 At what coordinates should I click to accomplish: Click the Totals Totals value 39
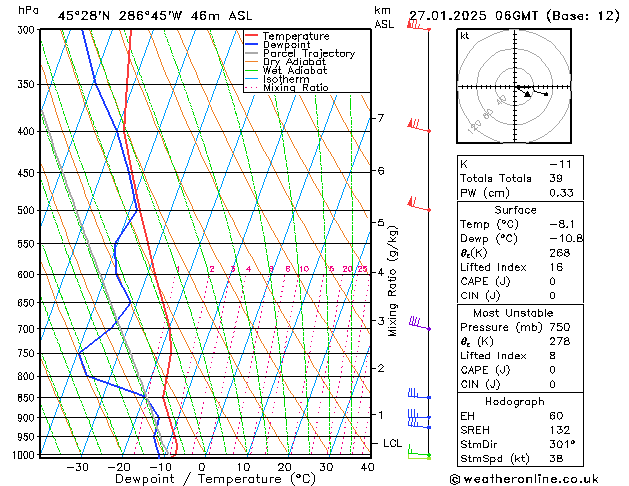tap(556, 178)
